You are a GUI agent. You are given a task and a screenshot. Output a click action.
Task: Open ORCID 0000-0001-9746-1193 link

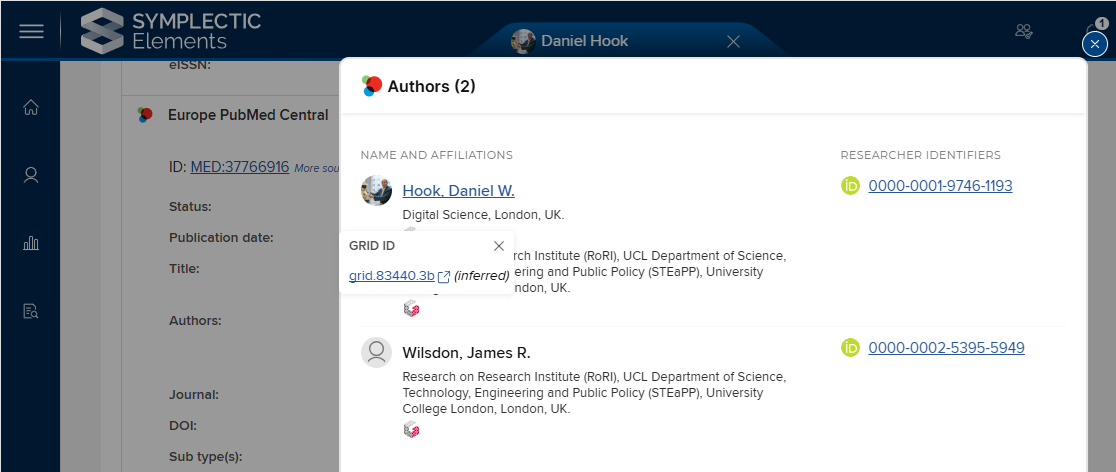pos(940,186)
